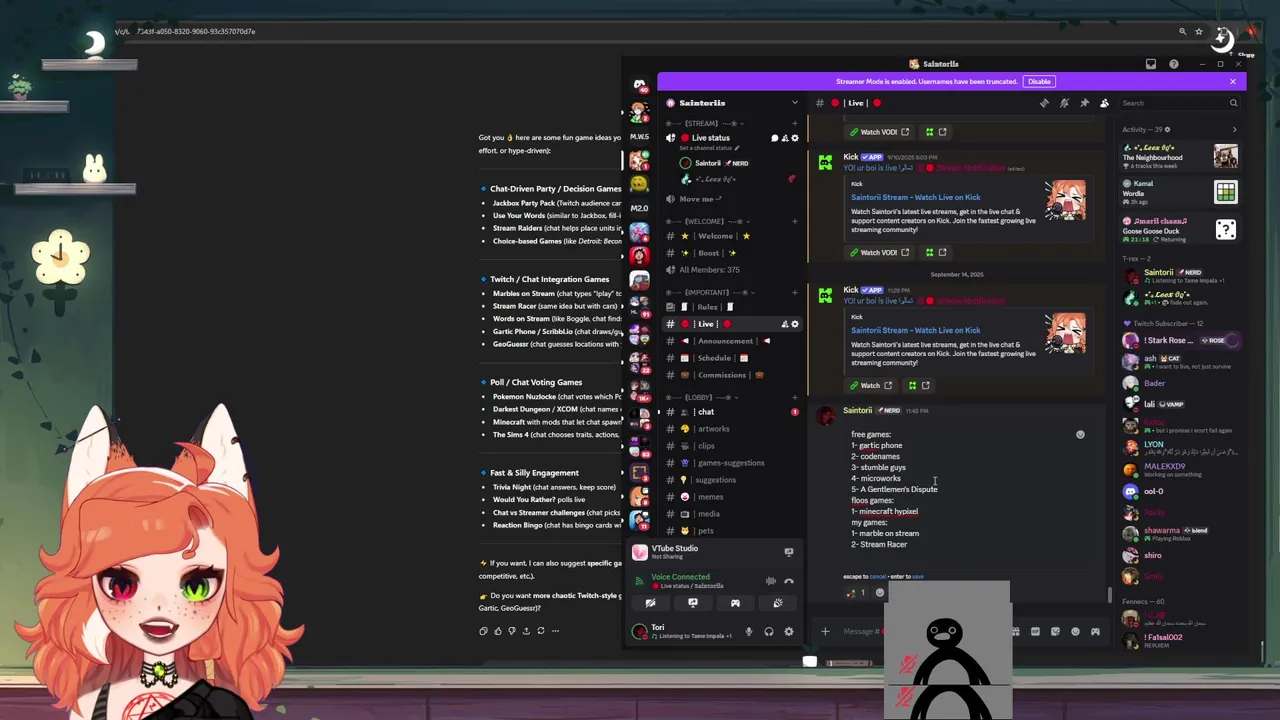Open the GIF picker
1280x720 pixels.
1035,631
